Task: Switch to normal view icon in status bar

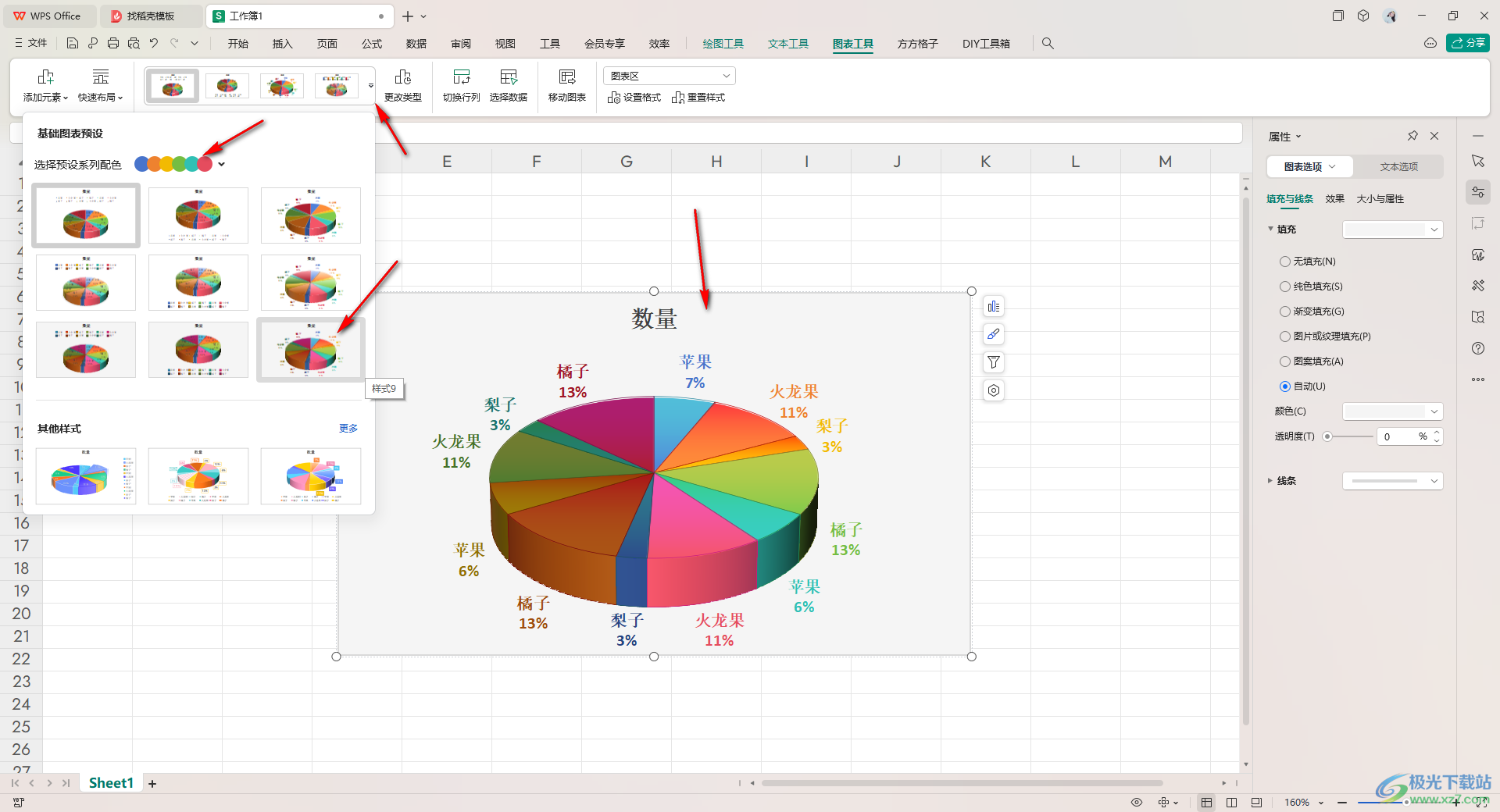Action: tap(1207, 803)
